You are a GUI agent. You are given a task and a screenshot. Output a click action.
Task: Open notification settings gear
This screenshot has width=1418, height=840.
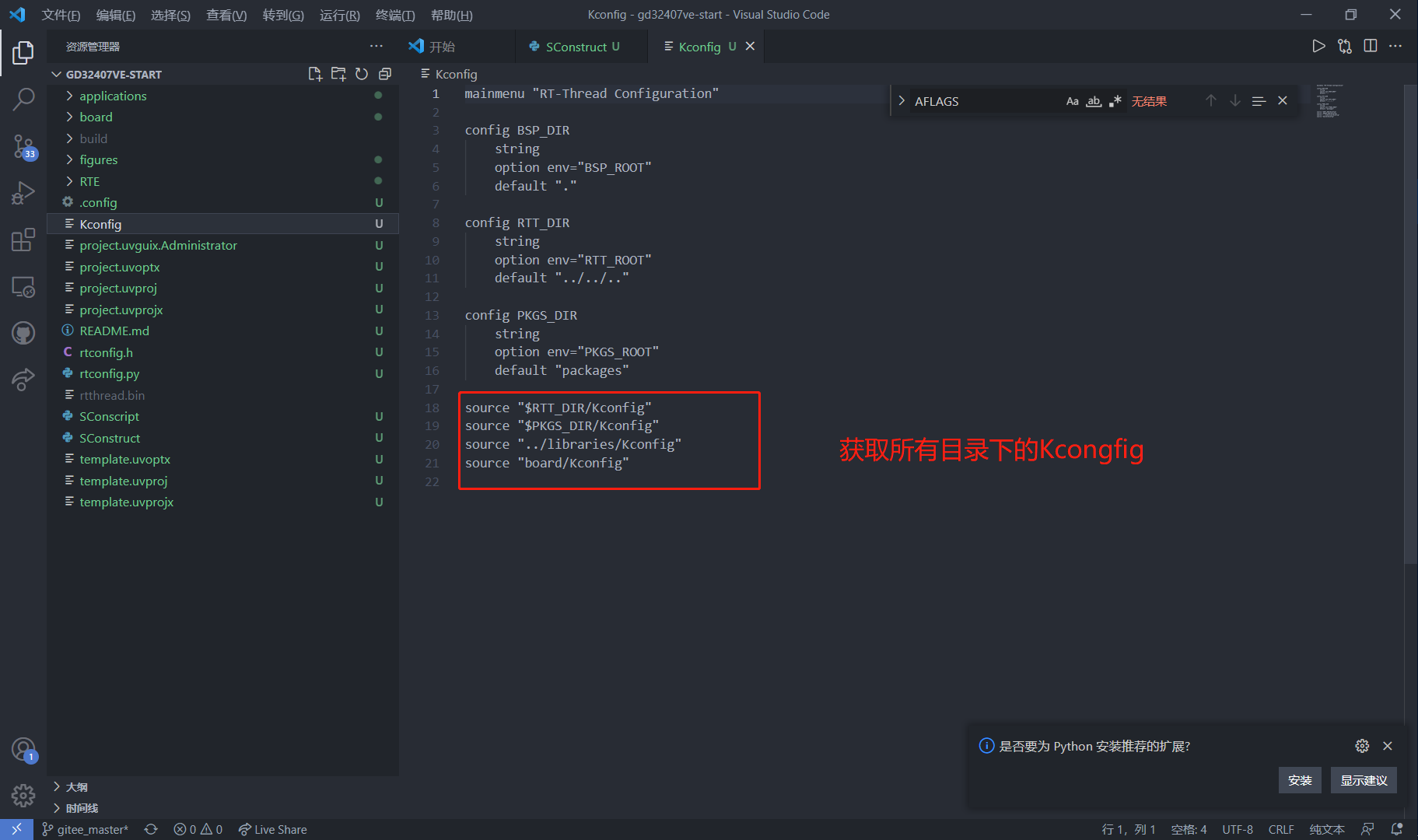(1362, 746)
